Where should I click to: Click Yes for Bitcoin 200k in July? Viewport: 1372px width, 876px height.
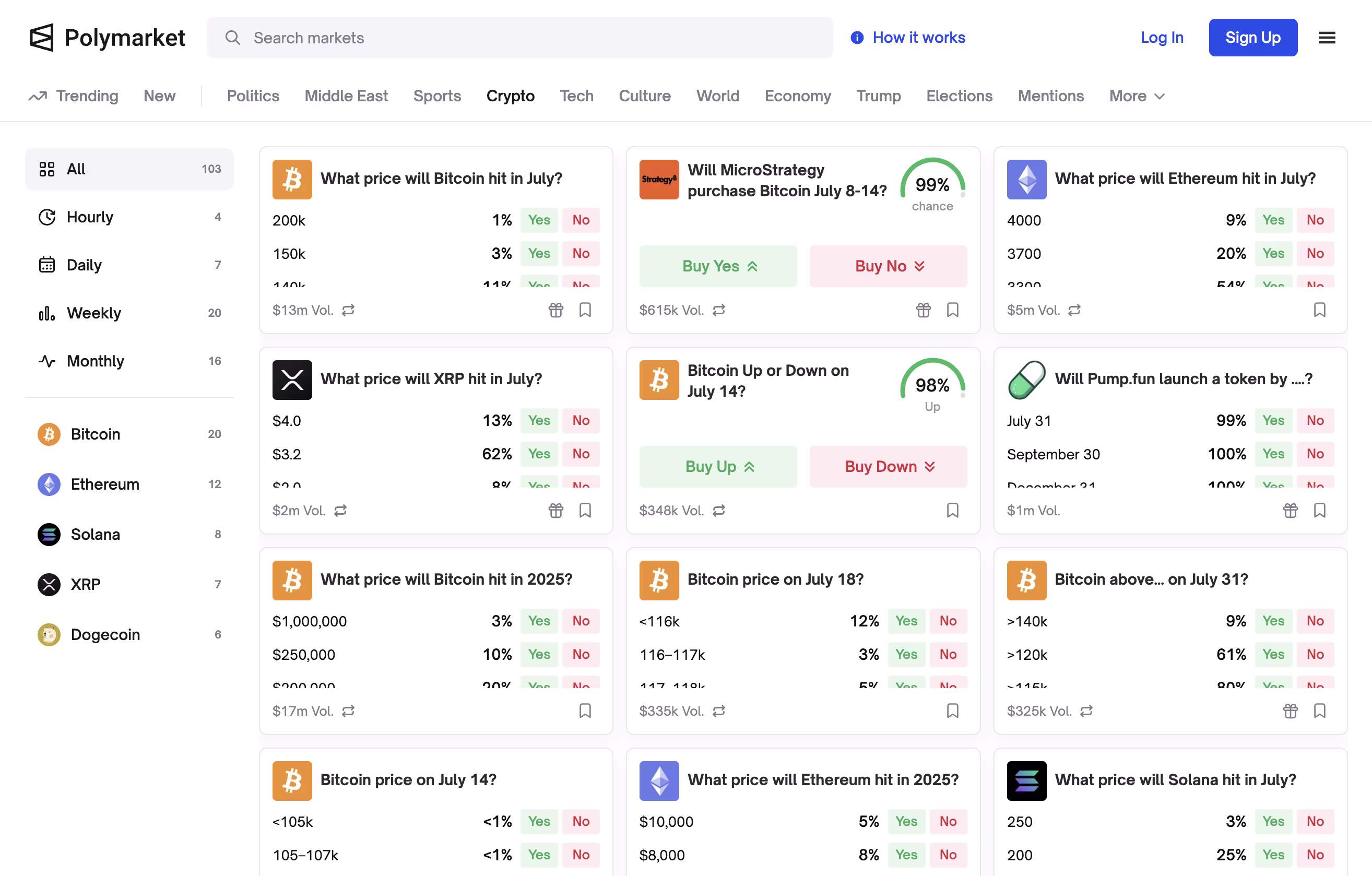click(x=539, y=220)
